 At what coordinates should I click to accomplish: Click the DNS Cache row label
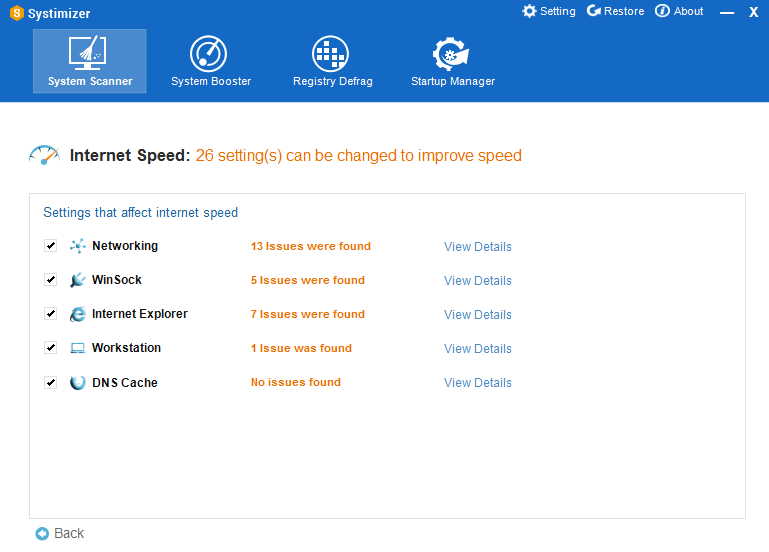(125, 382)
